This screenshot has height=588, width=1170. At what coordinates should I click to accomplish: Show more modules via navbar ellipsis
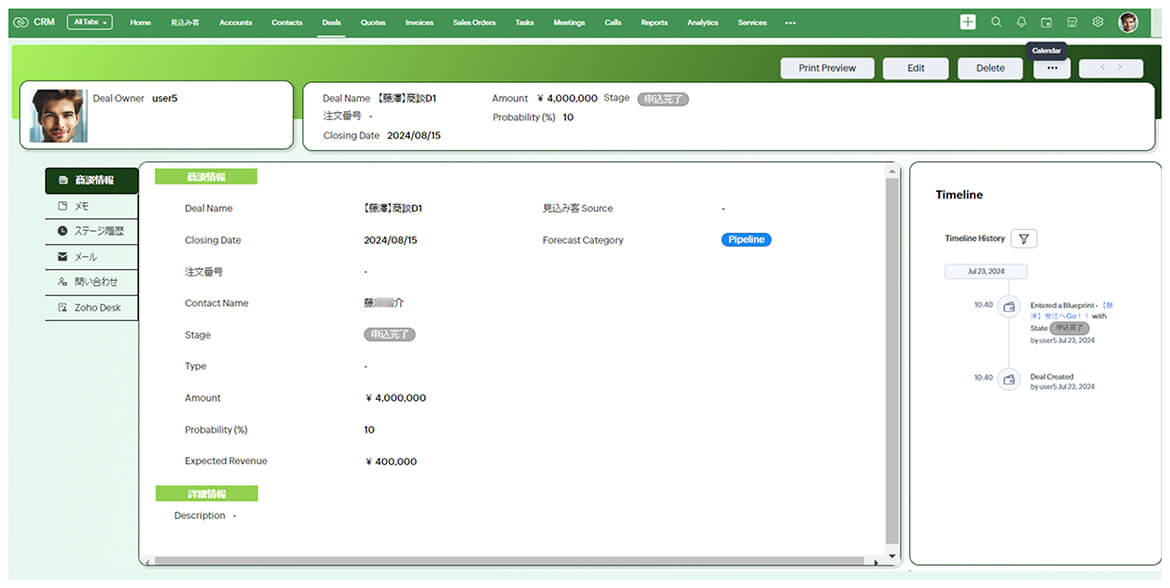790,22
